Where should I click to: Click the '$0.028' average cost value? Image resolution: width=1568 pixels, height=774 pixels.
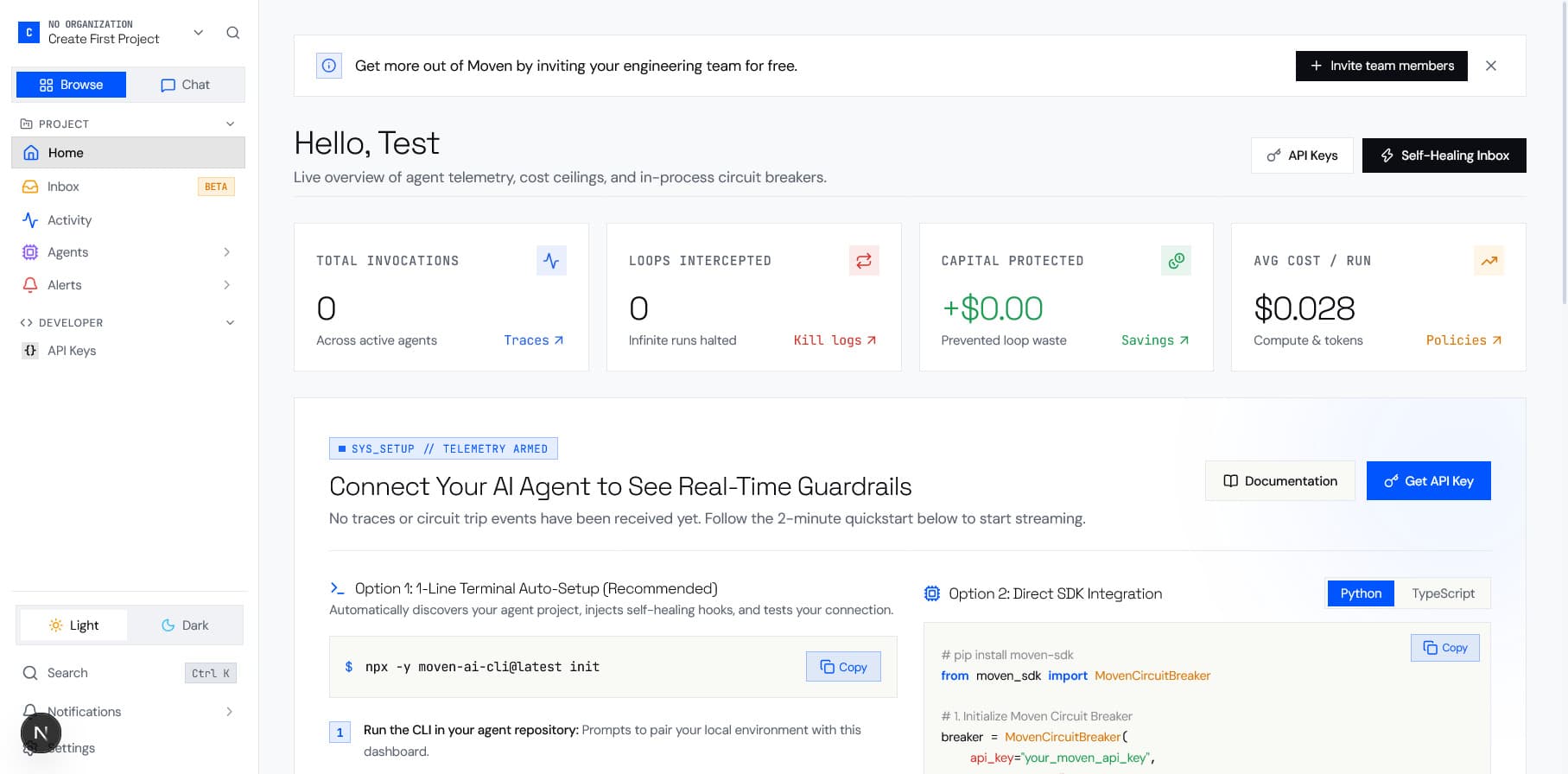click(x=1305, y=308)
